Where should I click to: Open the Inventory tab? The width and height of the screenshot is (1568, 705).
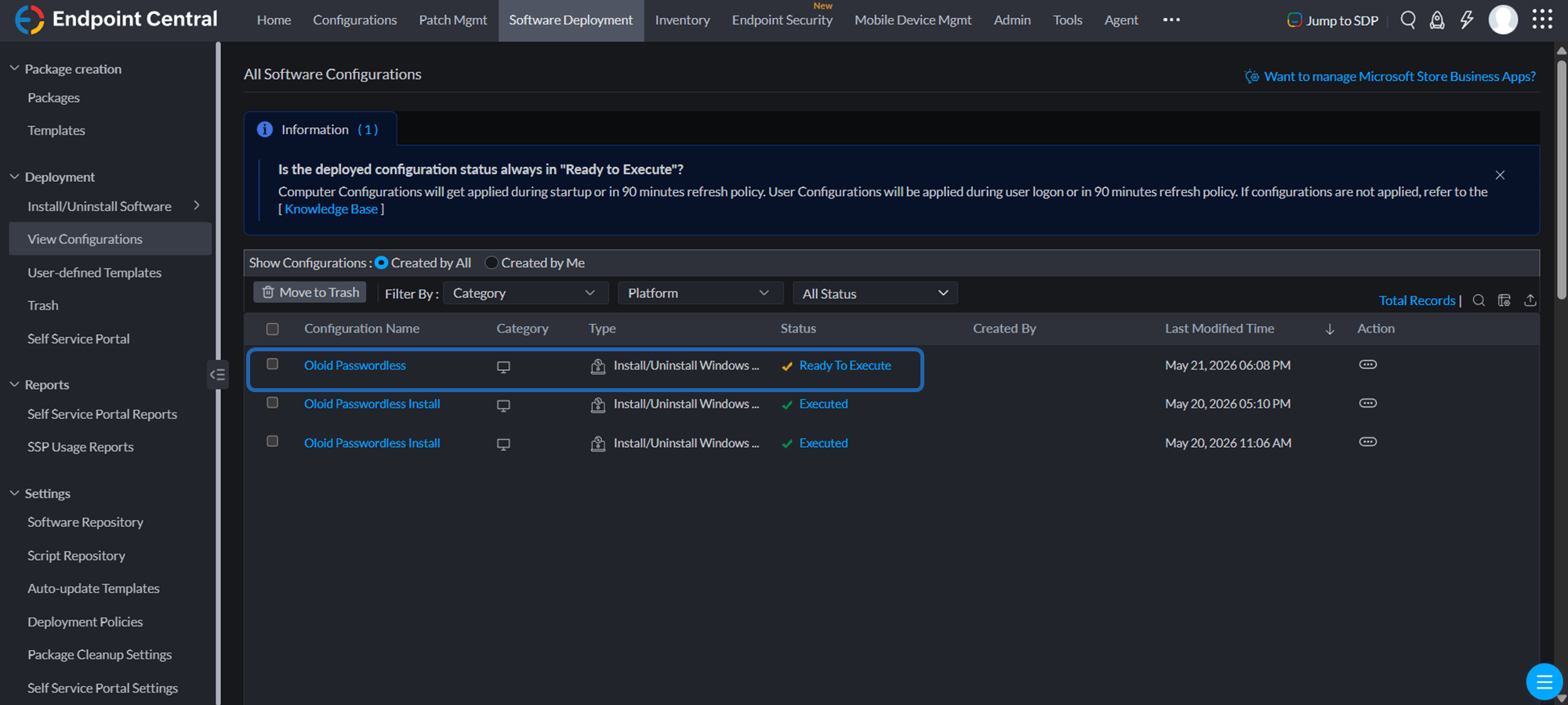[x=683, y=20]
